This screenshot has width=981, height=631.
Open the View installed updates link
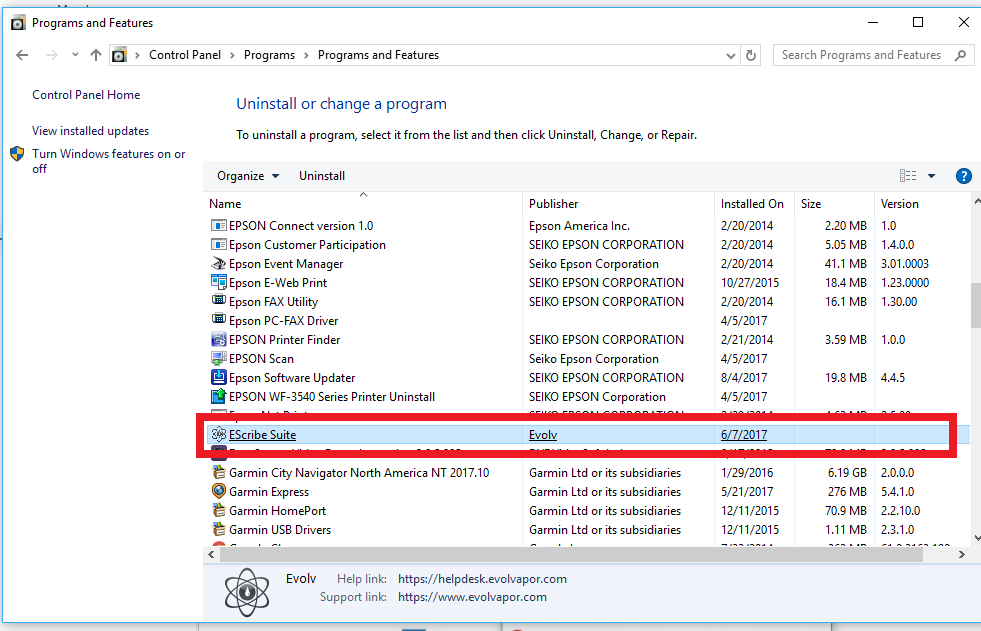90,131
